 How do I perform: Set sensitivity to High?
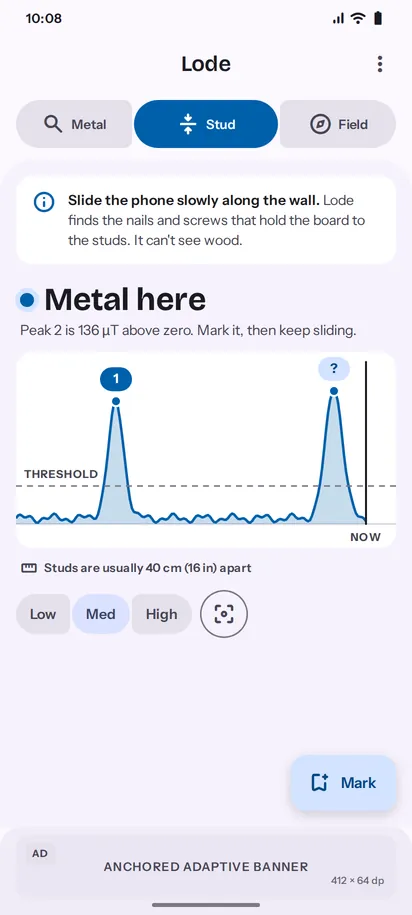[x=162, y=614]
